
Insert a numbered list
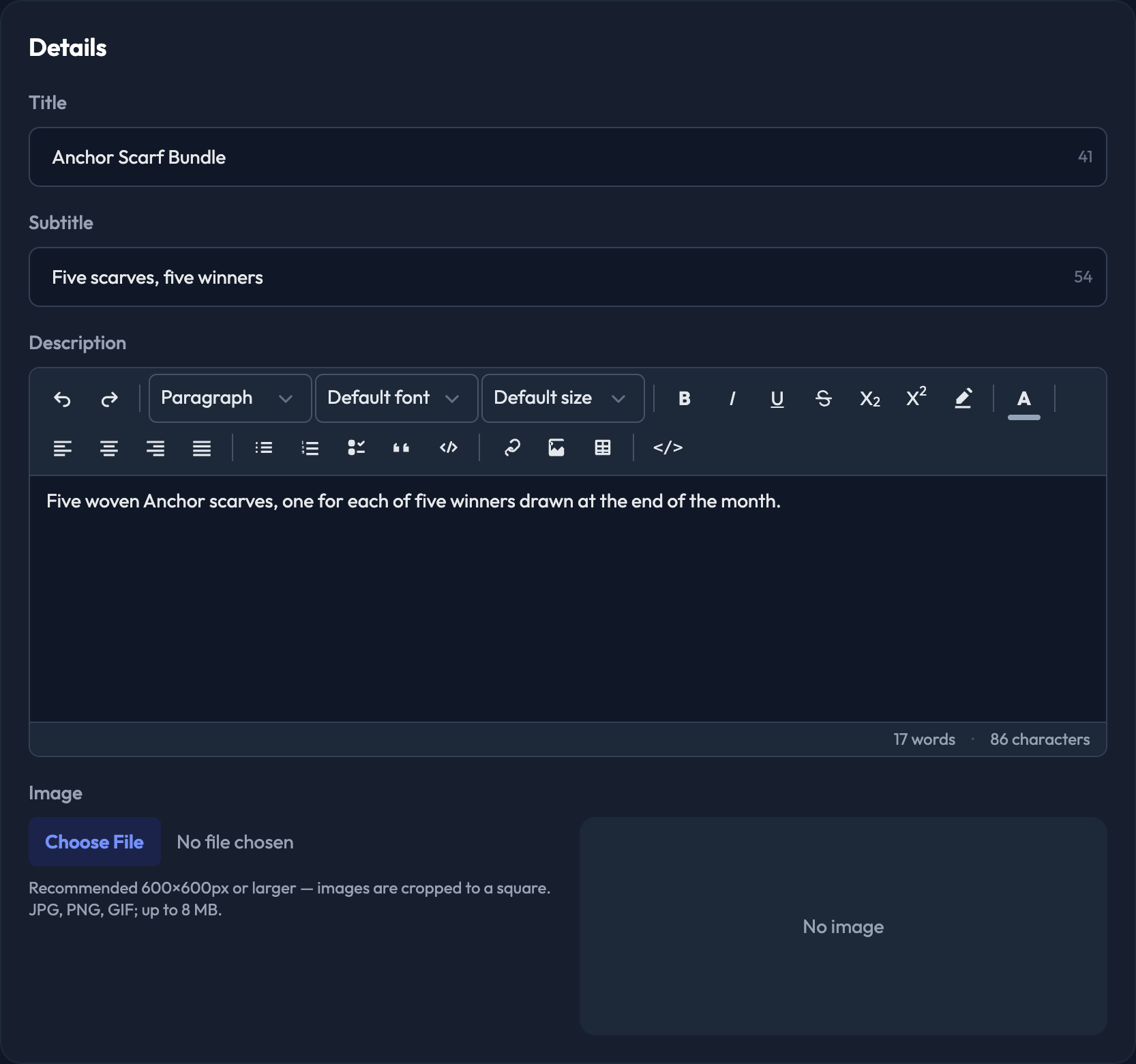tap(310, 447)
